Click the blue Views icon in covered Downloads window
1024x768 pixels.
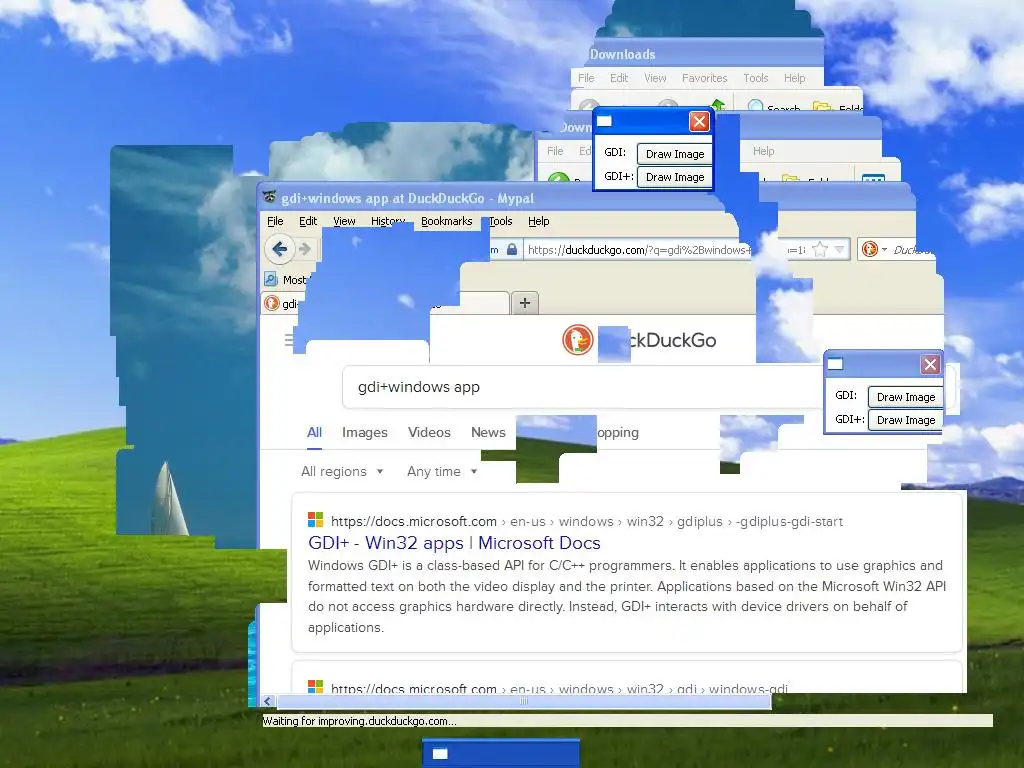(873, 178)
